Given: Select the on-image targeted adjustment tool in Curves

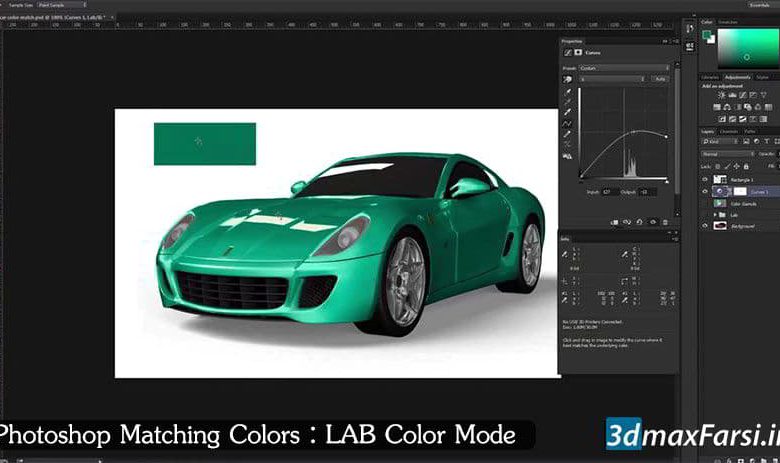Looking at the screenshot, I should pos(568,80).
